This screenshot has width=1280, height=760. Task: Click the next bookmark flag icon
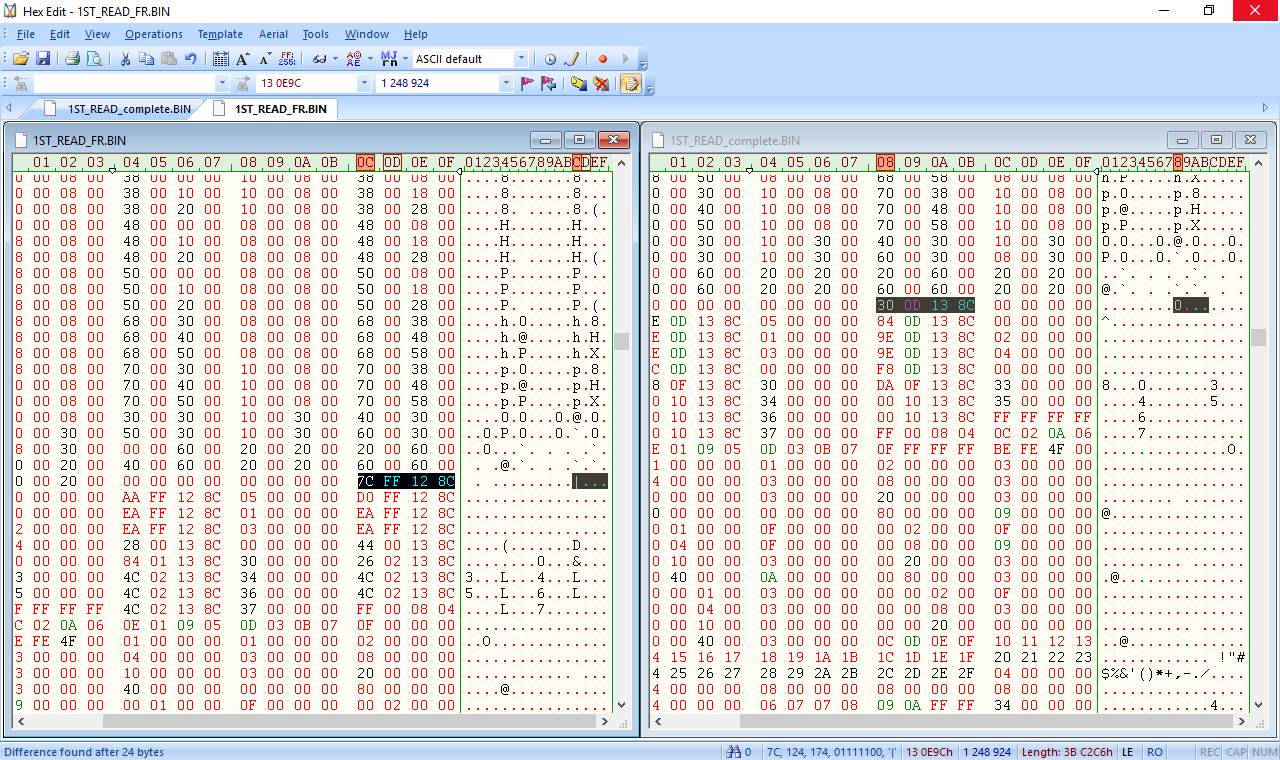549,83
